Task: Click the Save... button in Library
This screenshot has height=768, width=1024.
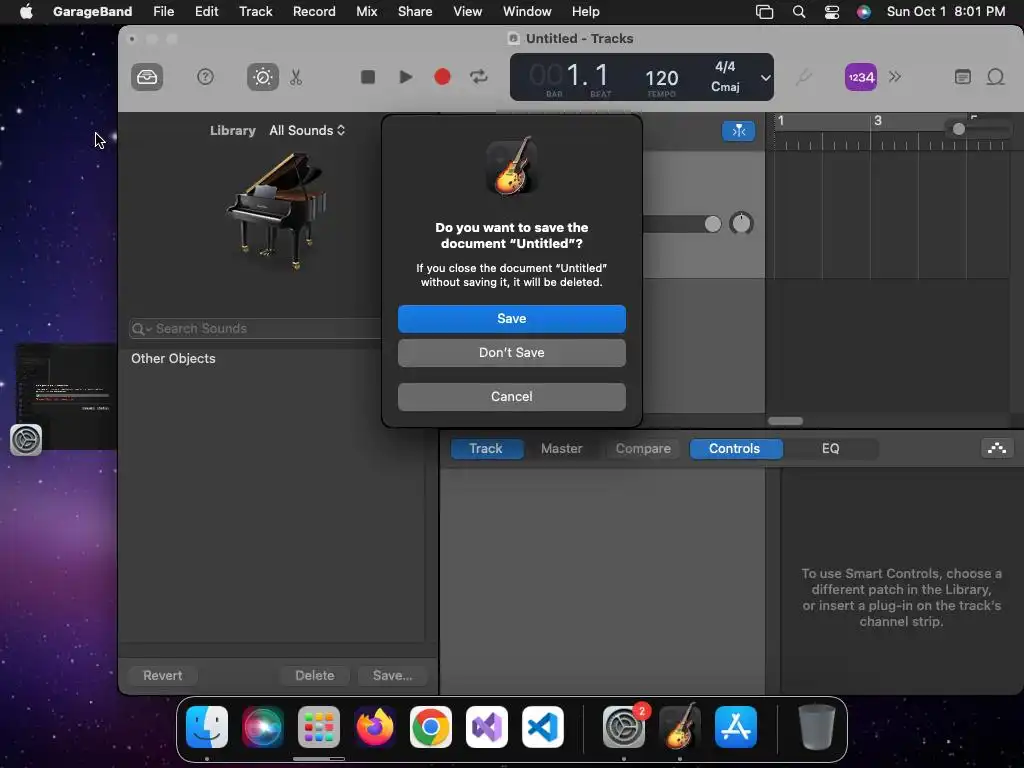Action: [x=392, y=676]
